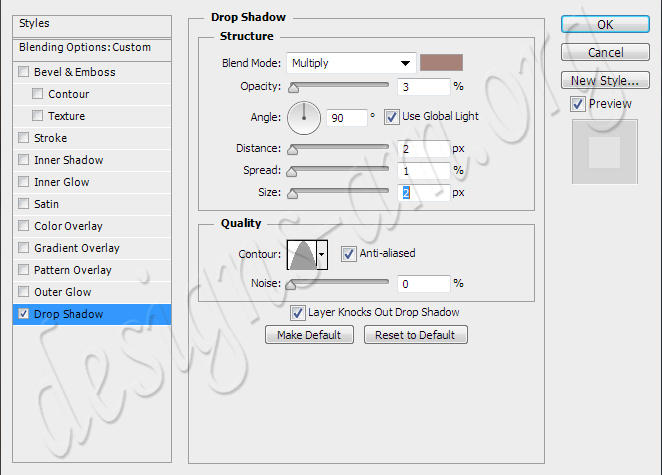The image size is (662, 475).
Task: Click the Spread value field
Action: tap(424, 171)
